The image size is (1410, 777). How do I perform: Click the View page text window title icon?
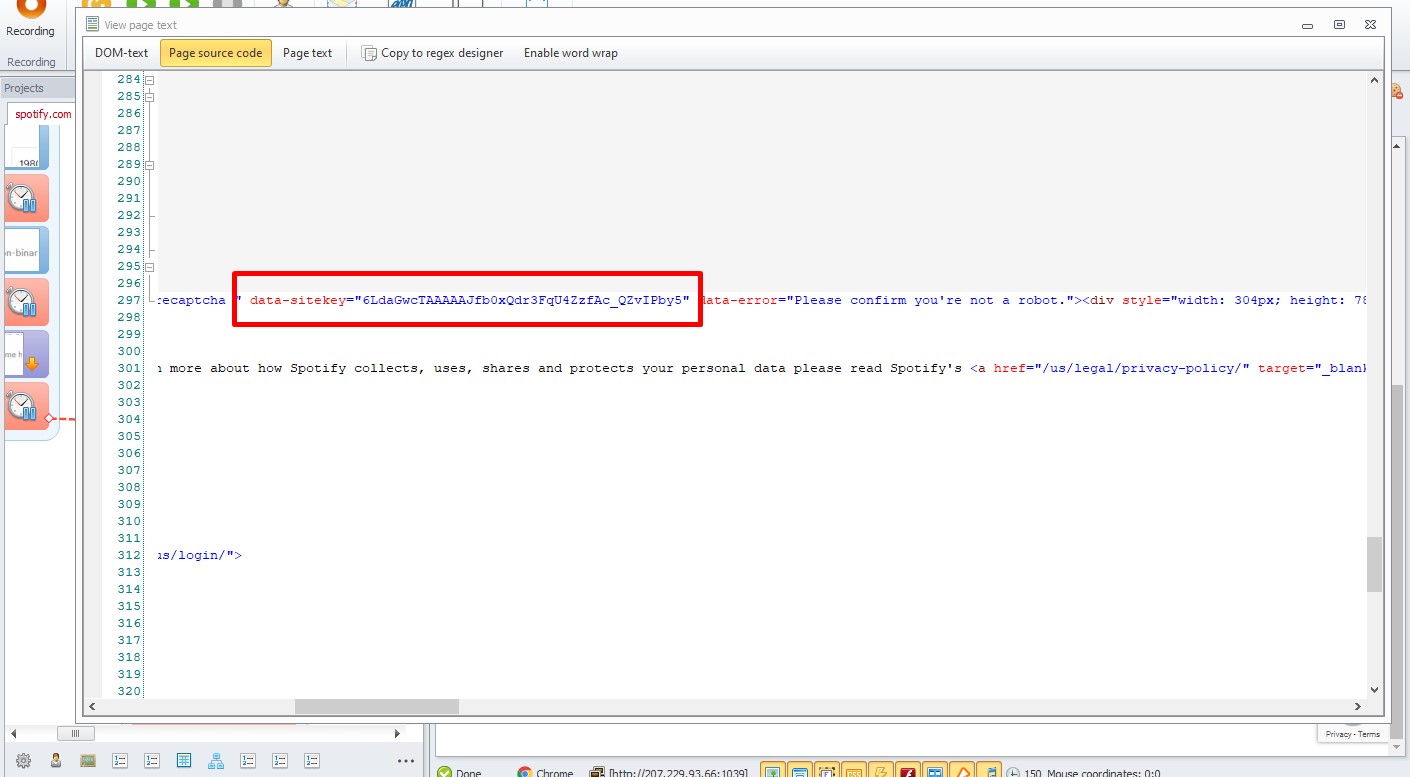(93, 24)
